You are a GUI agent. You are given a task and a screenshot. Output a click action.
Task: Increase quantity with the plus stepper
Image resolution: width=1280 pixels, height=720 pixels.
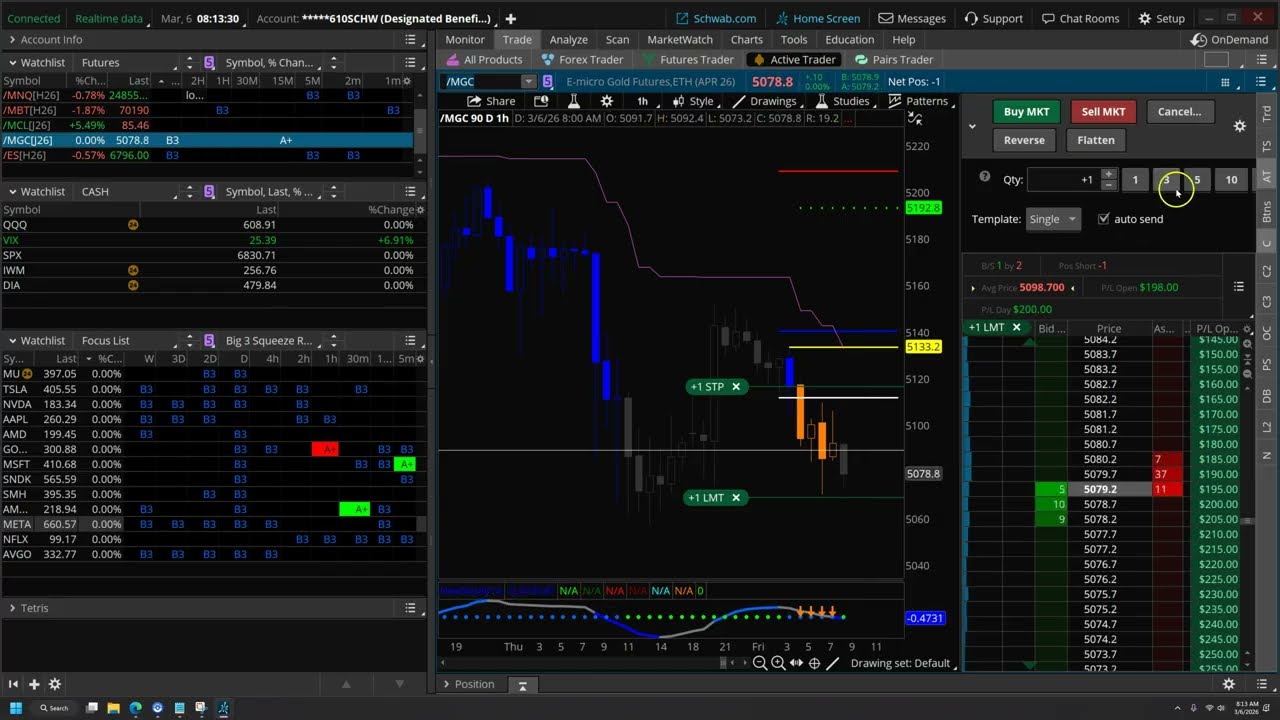(1108, 174)
